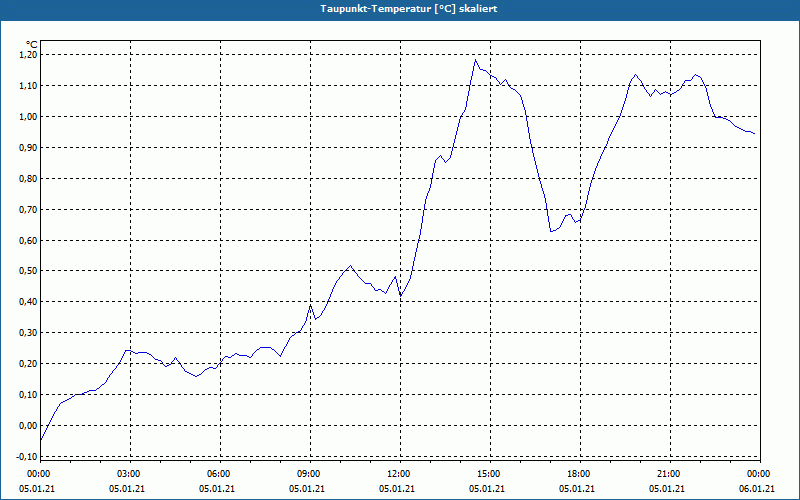
Task: Click the "-0,10" y-axis label
Action: point(28,457)
